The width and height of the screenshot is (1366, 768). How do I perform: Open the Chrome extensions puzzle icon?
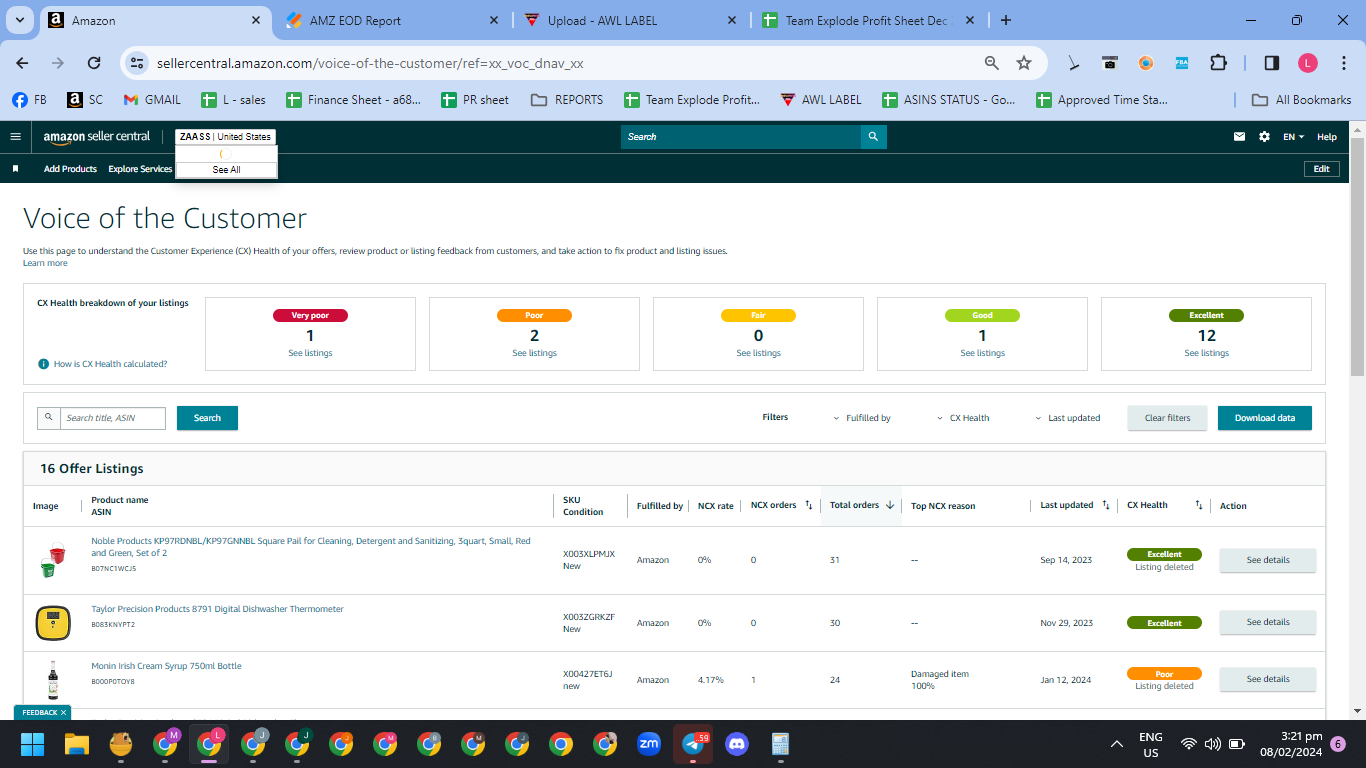pos(1218,63)
